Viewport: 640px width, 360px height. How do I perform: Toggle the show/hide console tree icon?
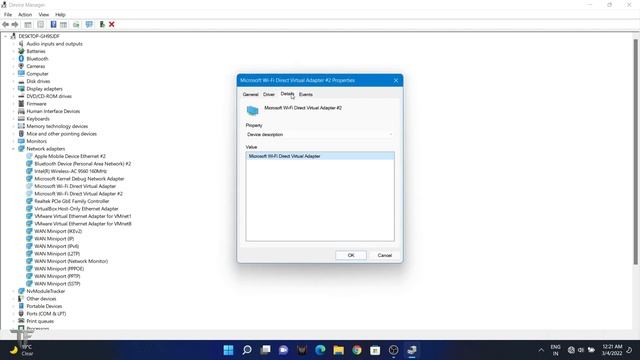[28, 25]
